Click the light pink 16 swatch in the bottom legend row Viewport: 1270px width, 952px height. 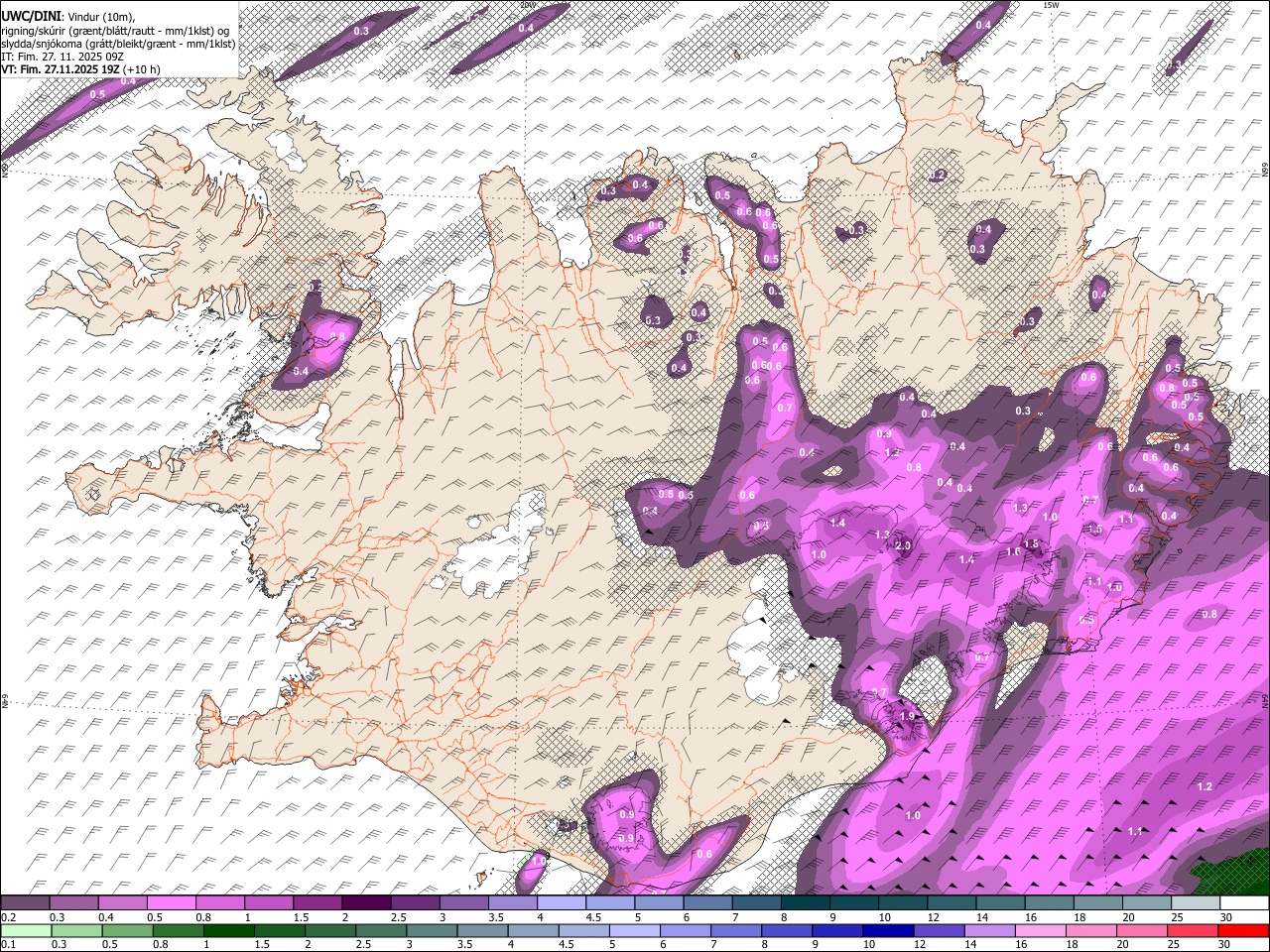click(1041, 931)
